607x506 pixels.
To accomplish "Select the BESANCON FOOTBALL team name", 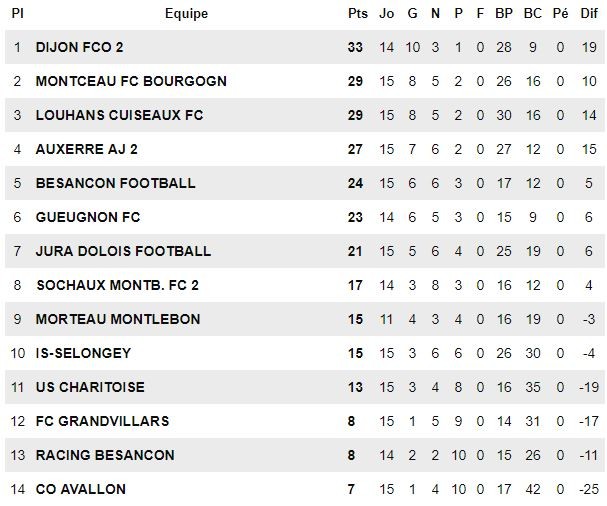I will (x=115, y=183).
